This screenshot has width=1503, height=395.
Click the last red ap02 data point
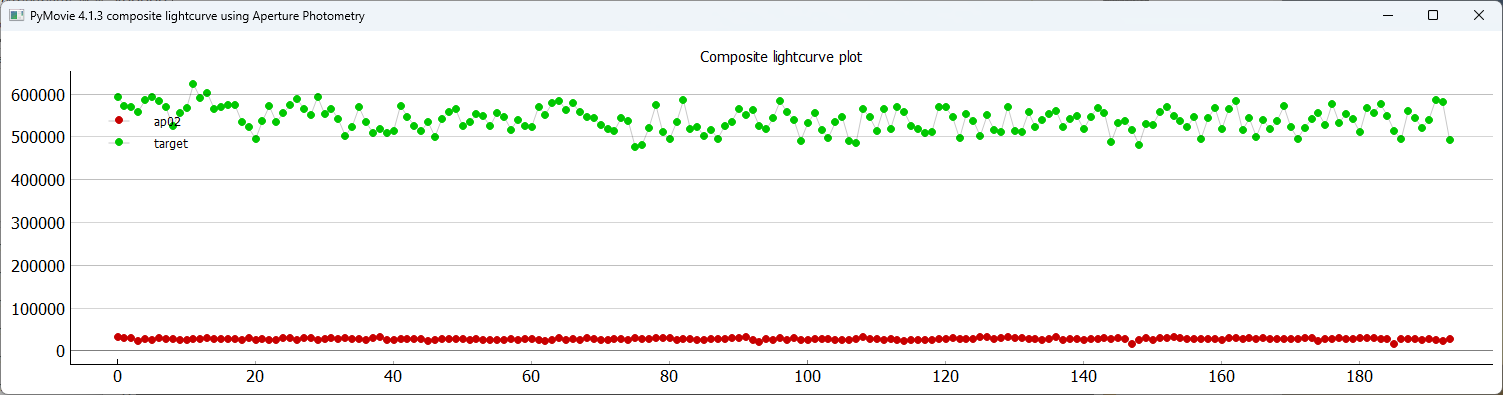coord(1449,339)
